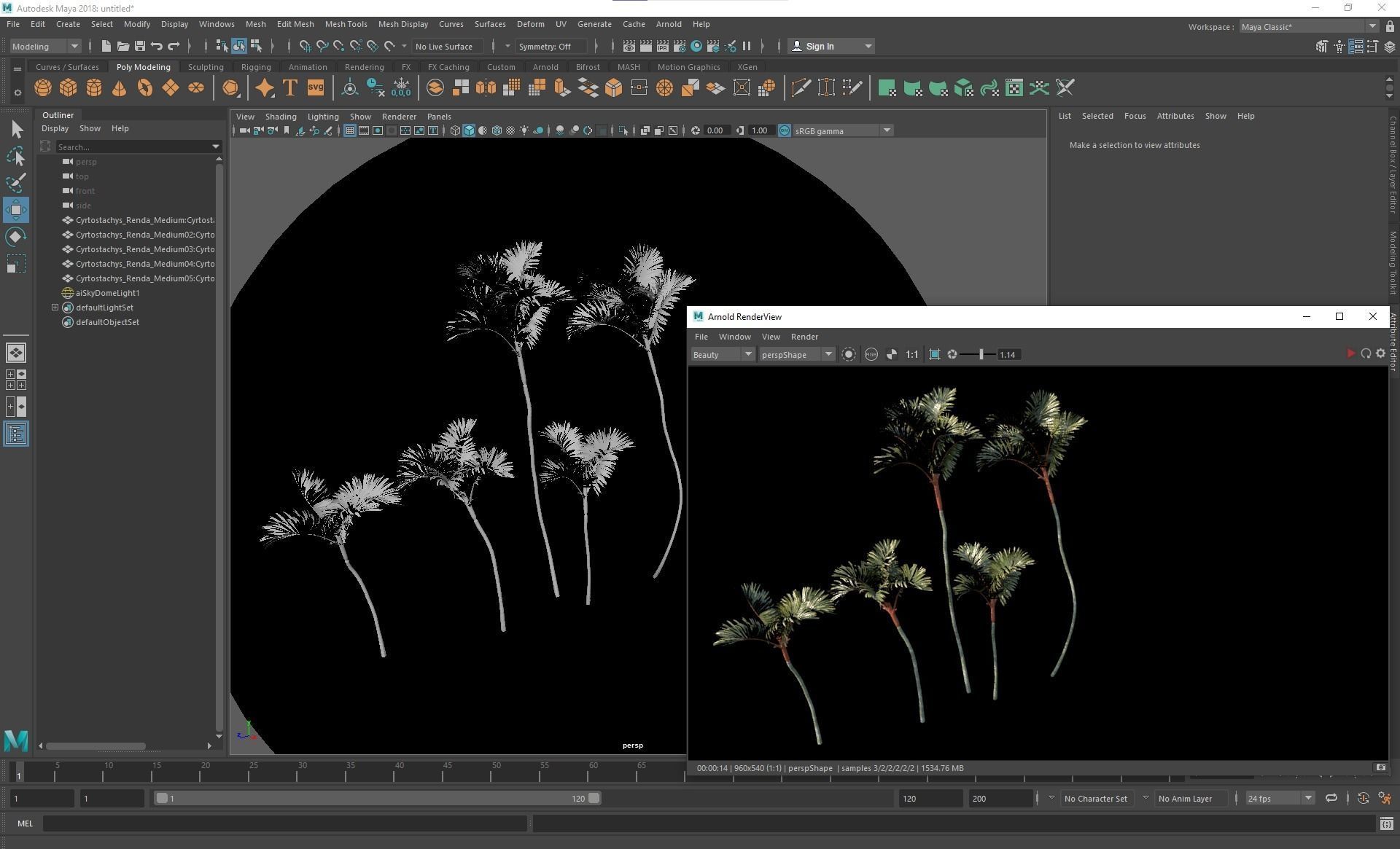Click No Live Surface field
The width and height of the screenshot is (1400, 849).
(x=447, y=46)
